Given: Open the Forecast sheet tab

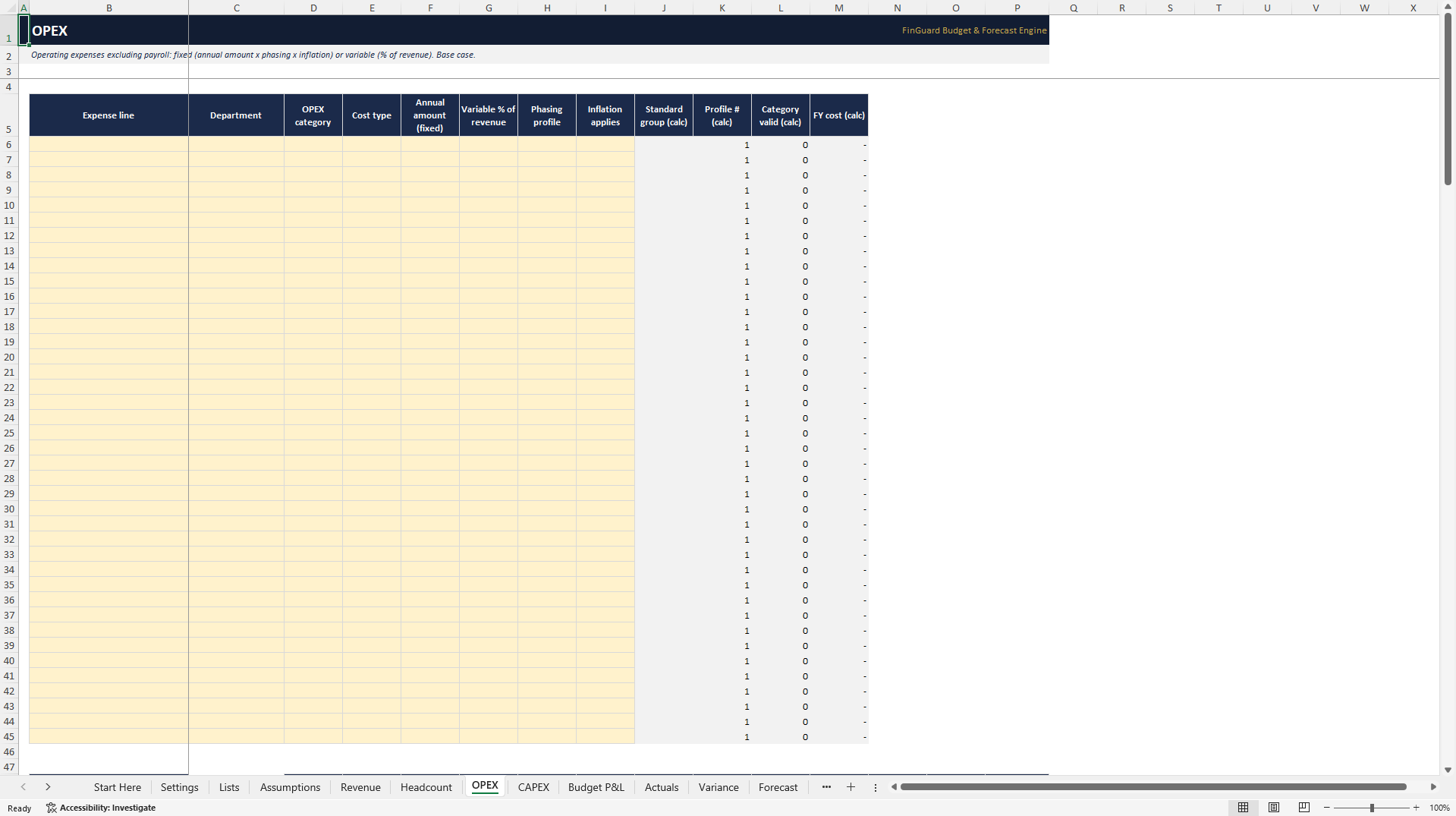Looking at the screenshot, I should click(778, 787).
